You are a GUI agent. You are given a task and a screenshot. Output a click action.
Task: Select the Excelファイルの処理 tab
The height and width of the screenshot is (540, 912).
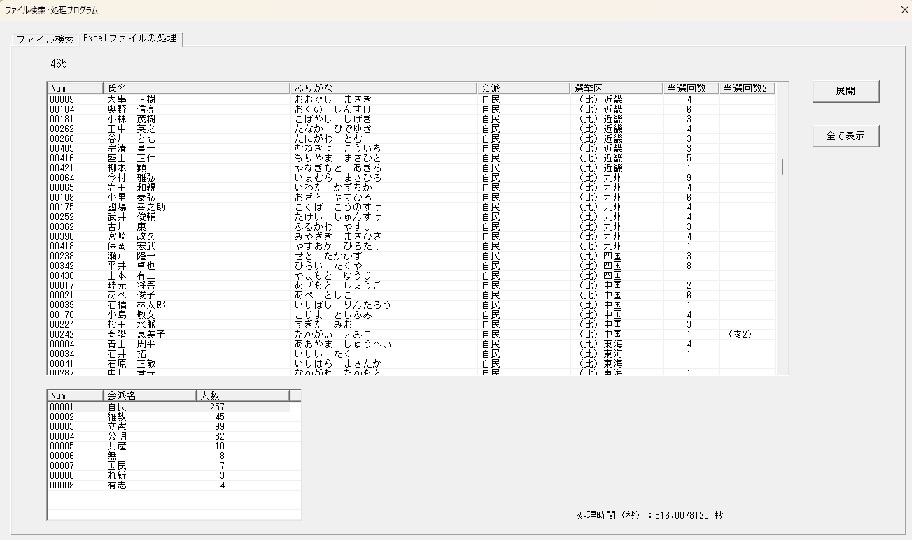(131, 39)
